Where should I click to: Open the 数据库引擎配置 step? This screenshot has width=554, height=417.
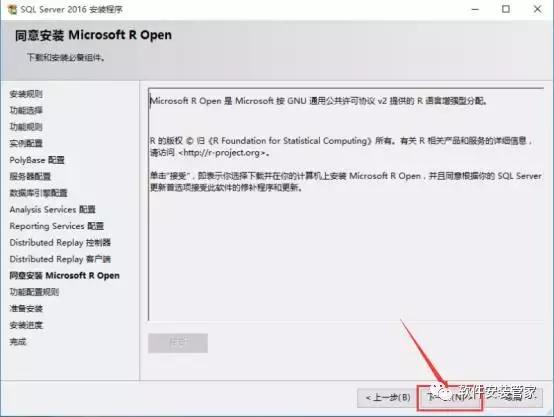[38, 193]
